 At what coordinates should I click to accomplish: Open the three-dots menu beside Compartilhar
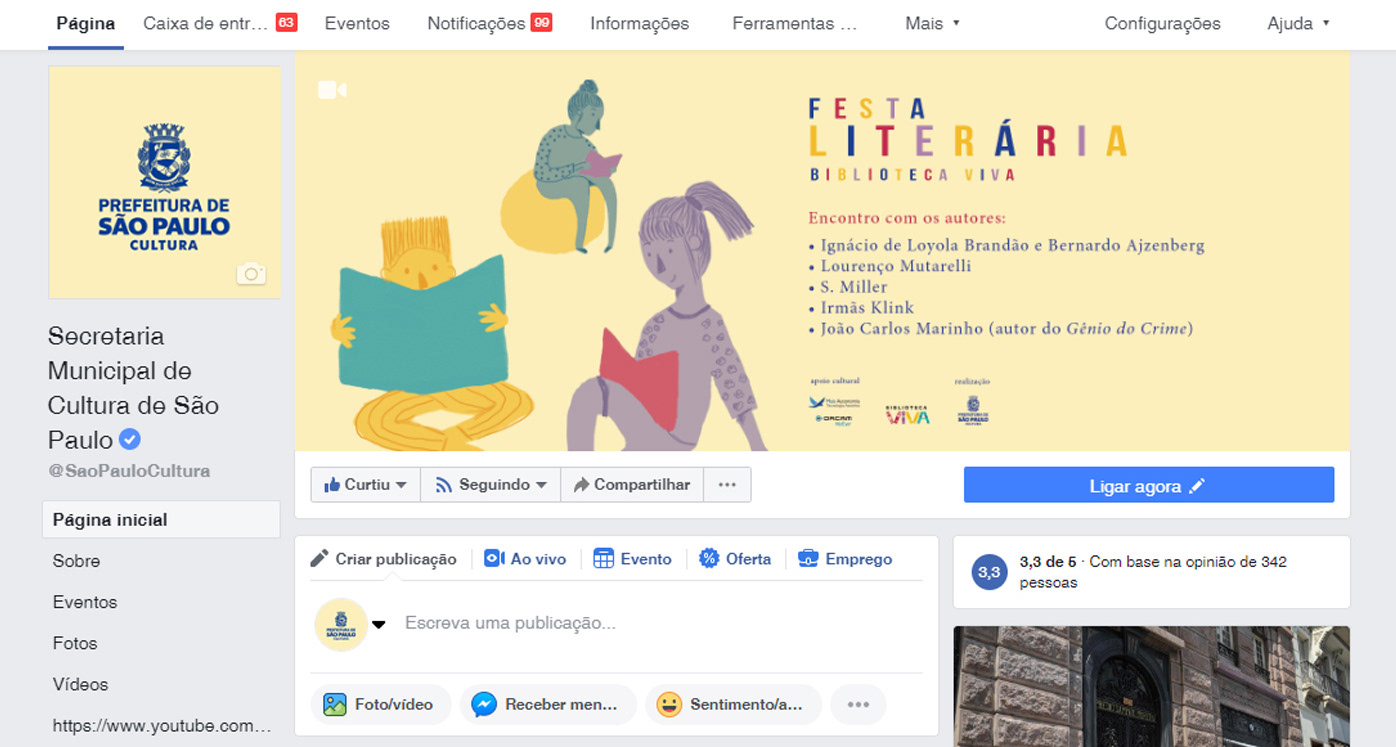tap(727, 485)
